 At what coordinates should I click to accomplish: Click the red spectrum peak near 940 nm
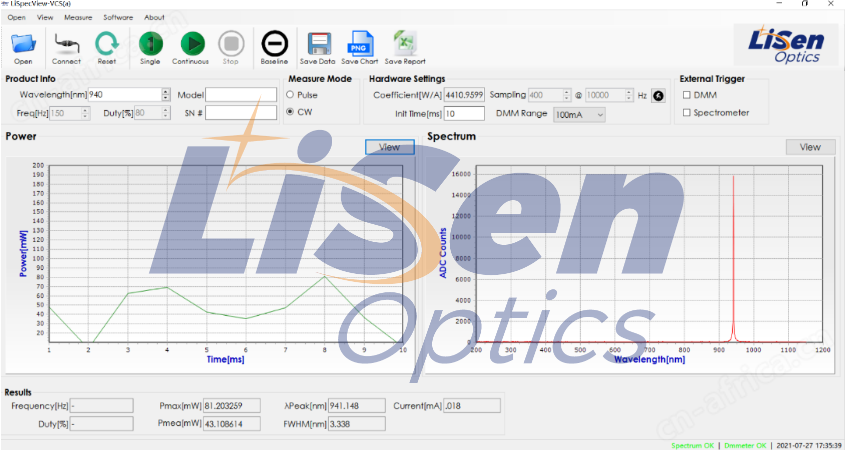[x=733, y=259]
